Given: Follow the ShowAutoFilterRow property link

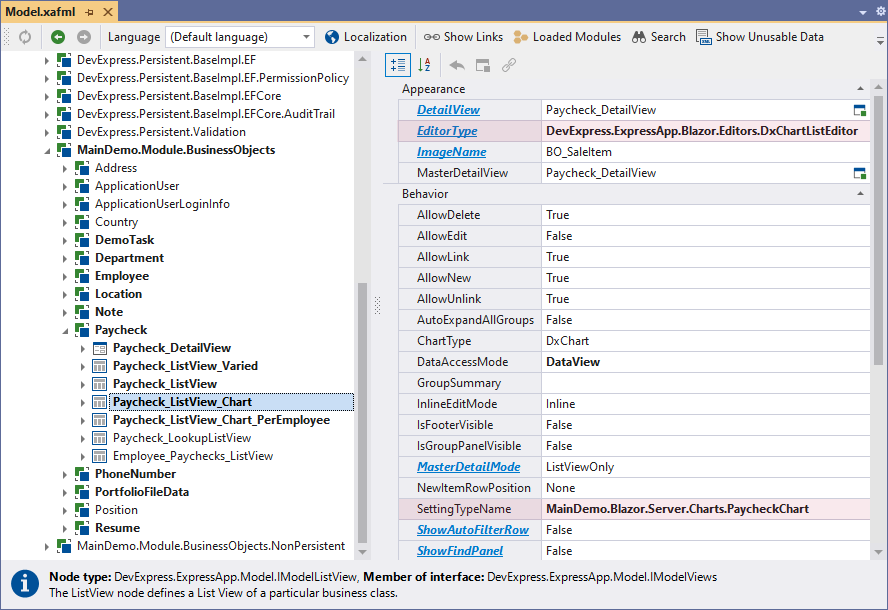Looking at the screenshot, I should (x=473, y=530).
